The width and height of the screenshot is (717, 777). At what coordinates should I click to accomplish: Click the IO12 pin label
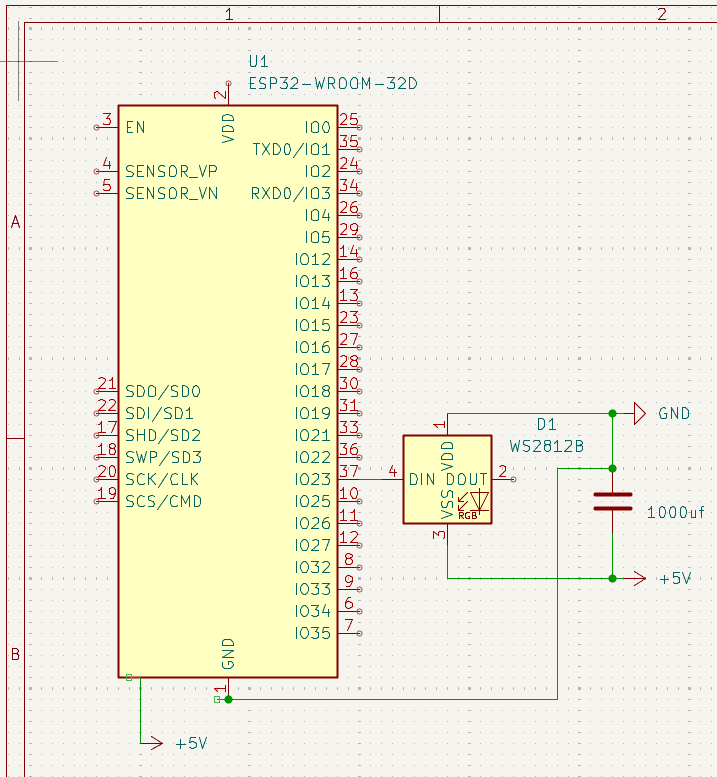coord(313,259)
